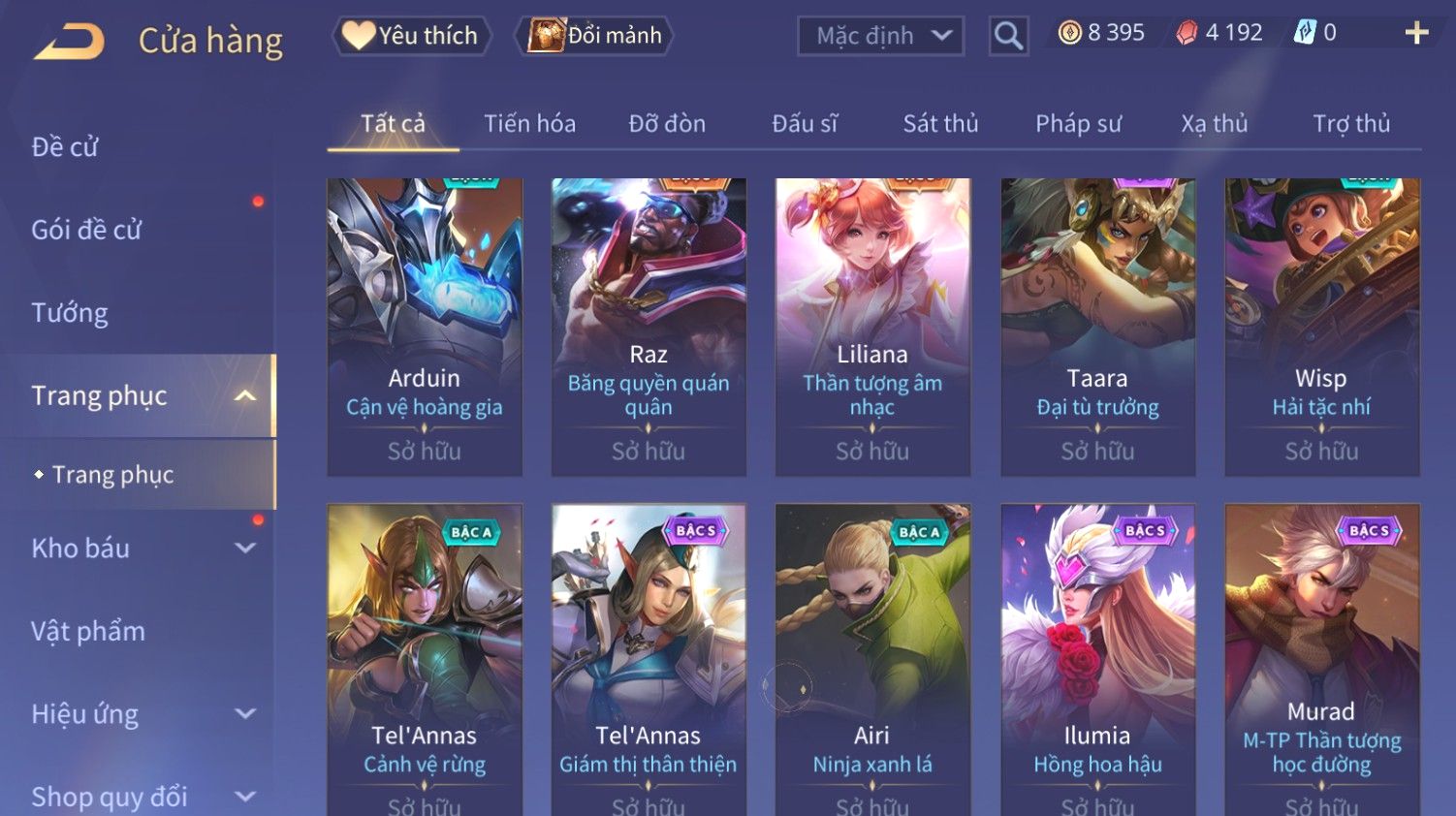This screenshot has width=1456, height=816.
Task: Expand the Hiệu ứng sidebar section
Action: [x=245, y=714]
